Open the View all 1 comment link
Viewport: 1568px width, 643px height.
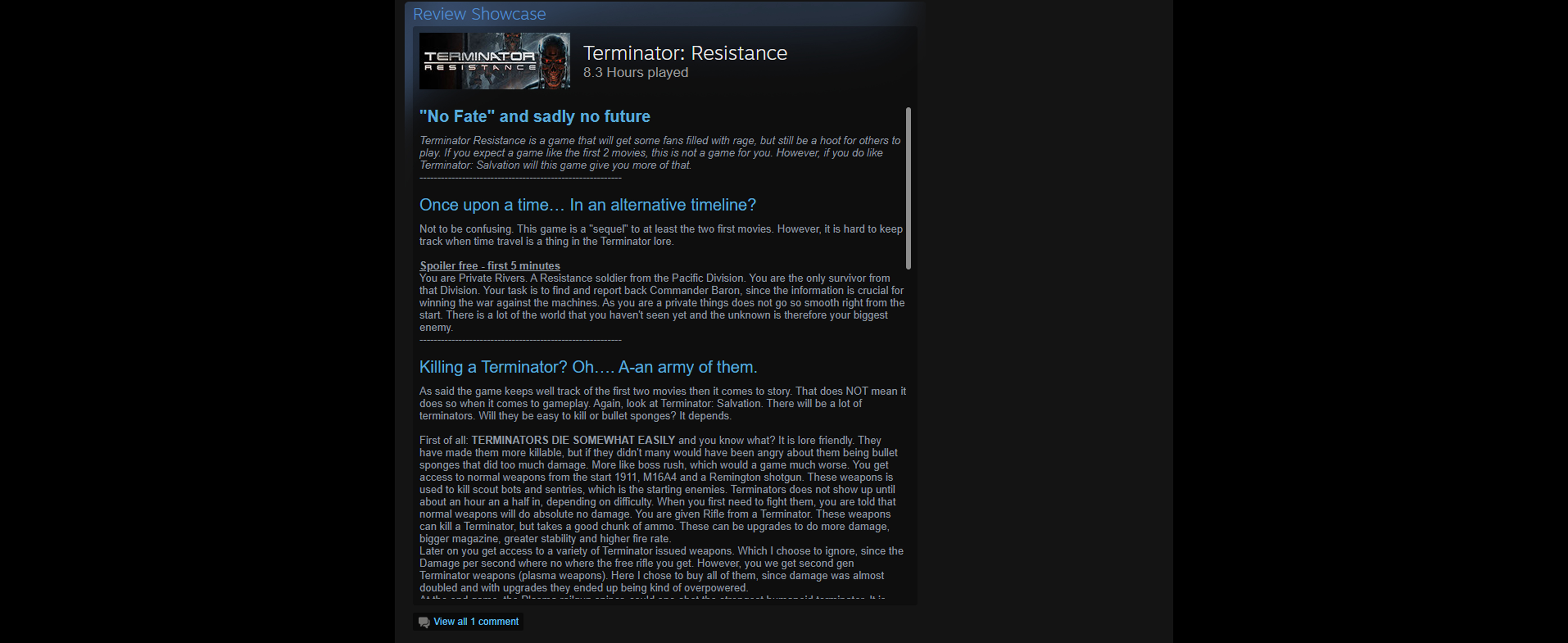pyautogui.click(x=475, y=622)
